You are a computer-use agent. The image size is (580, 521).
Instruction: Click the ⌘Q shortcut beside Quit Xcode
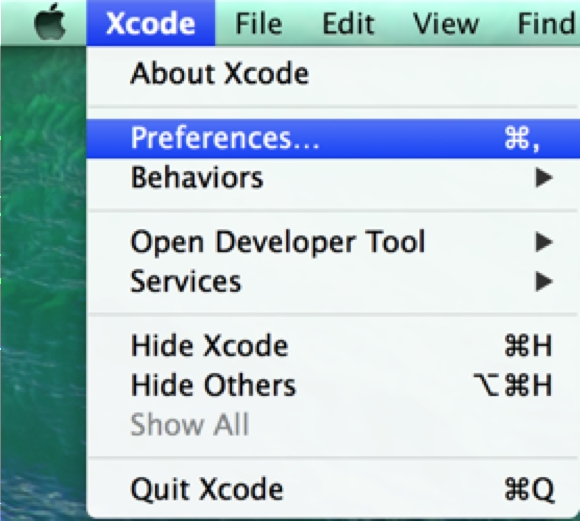pyautogui.click(x=529, y=490)
